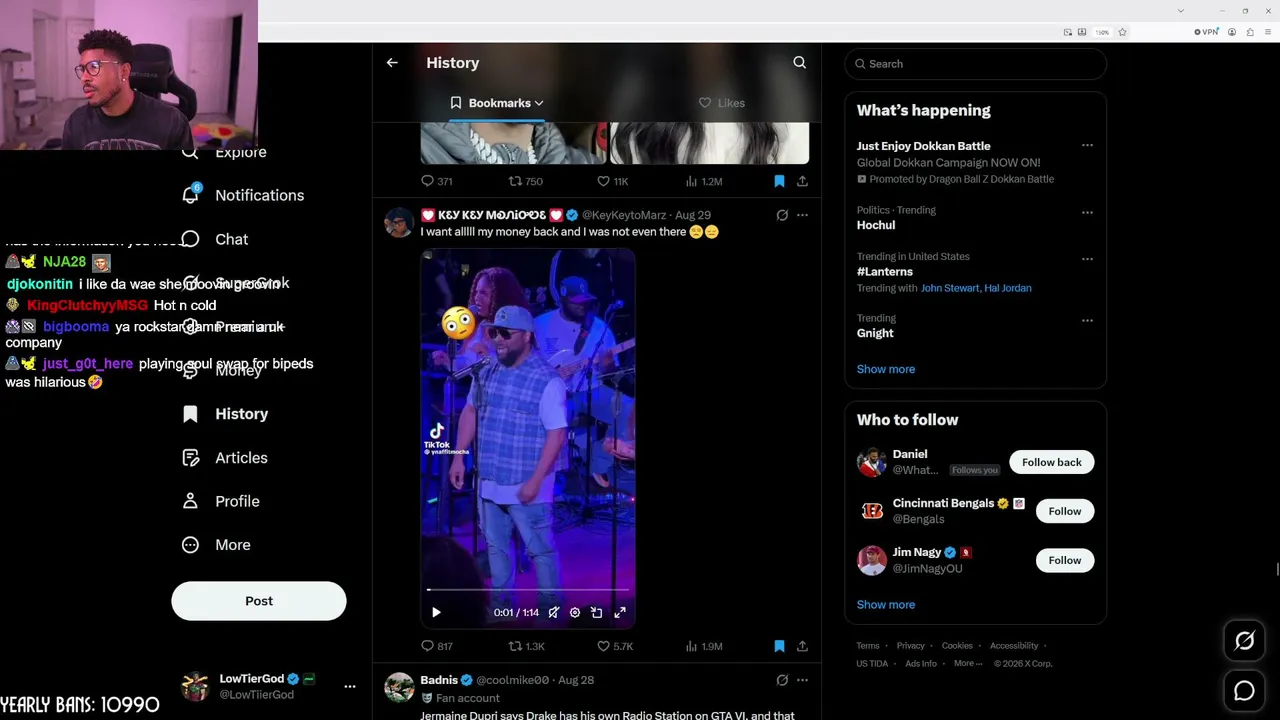
Task: Play the TikTok video in the post
Action: pos(436,612)
